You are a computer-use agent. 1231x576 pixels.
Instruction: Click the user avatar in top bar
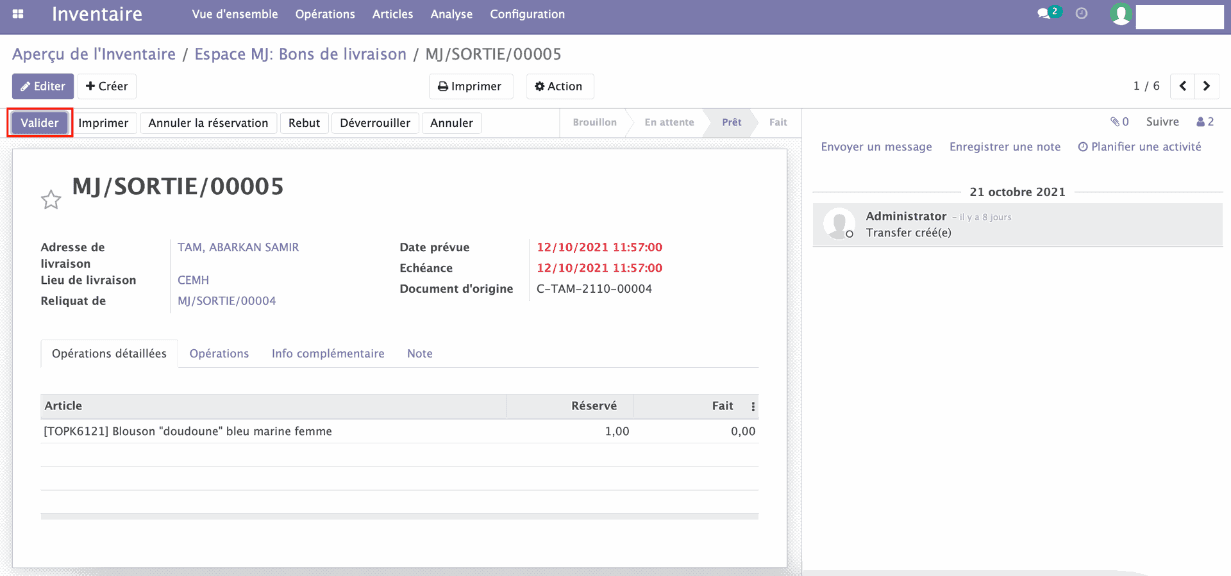point(1121,15)
